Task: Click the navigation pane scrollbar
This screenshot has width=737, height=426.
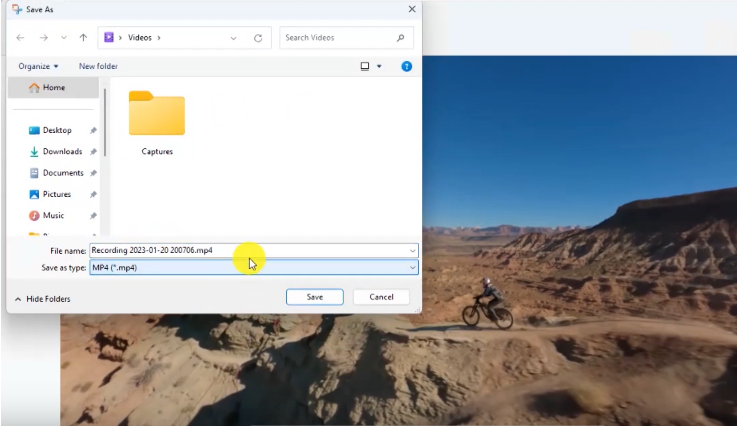Action: click(x=105, y=122)
